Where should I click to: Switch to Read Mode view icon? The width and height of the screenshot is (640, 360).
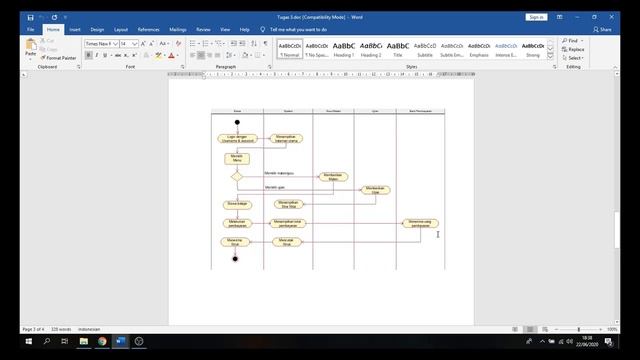tap(515, 329)
